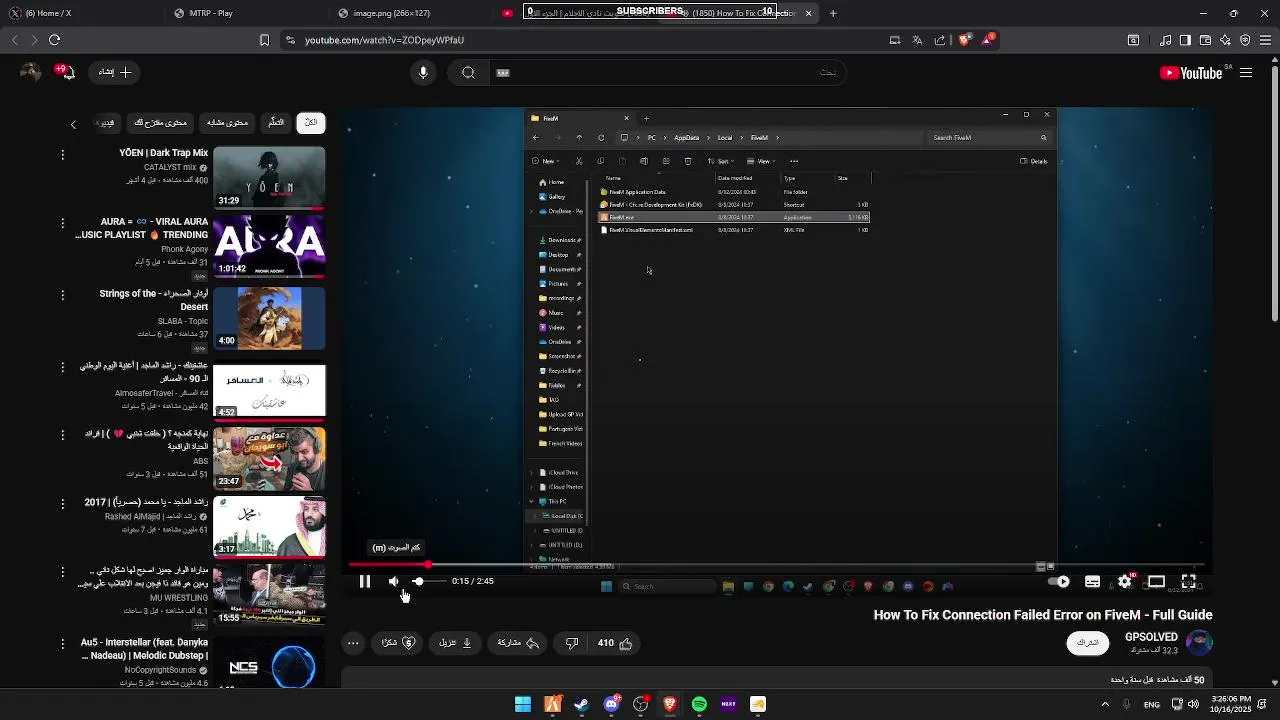
Task: Click the dislike thumbs-down button
Action: tap(571, 643)
